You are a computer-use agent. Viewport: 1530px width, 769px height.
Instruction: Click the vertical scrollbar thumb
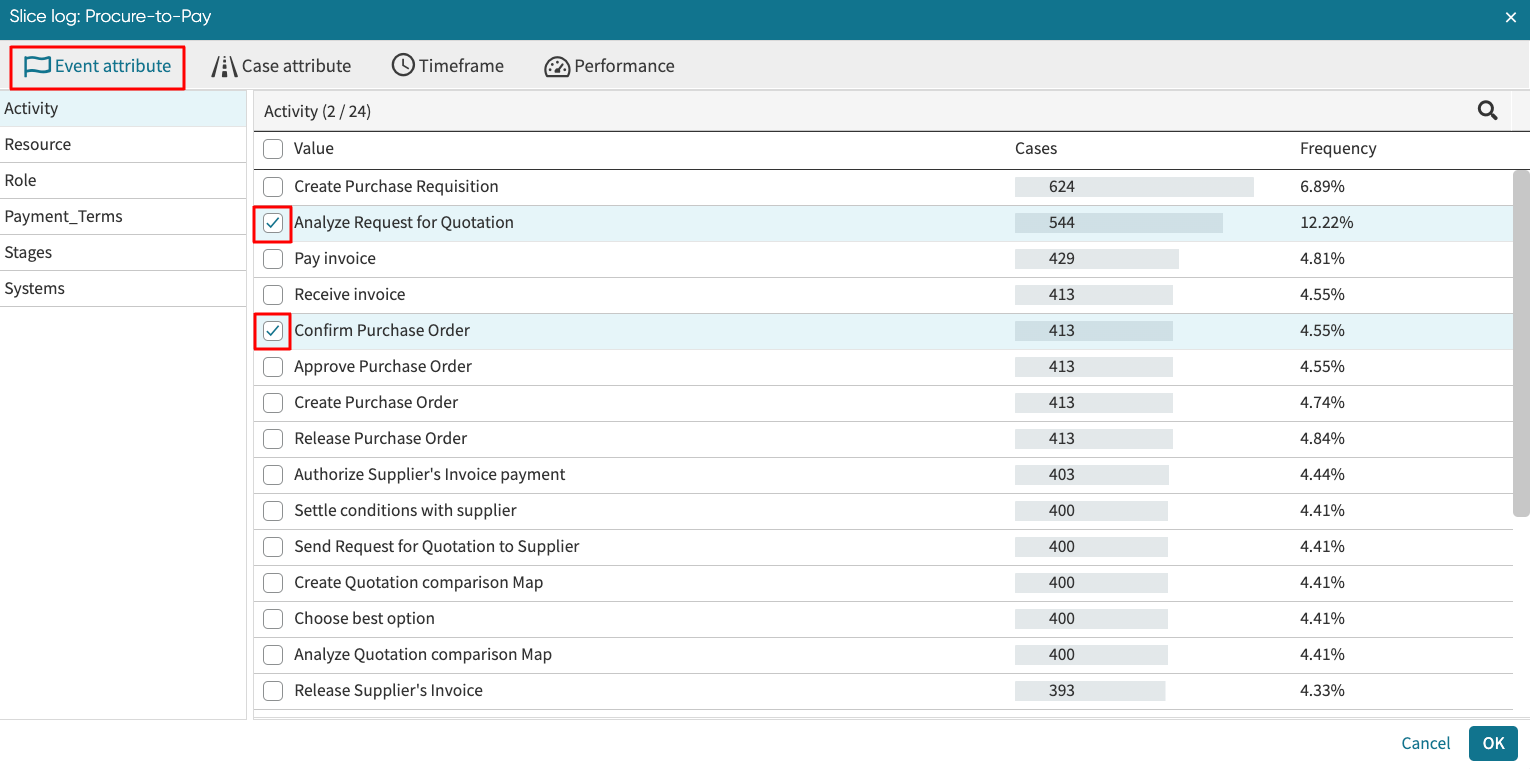click(1521, 343)
